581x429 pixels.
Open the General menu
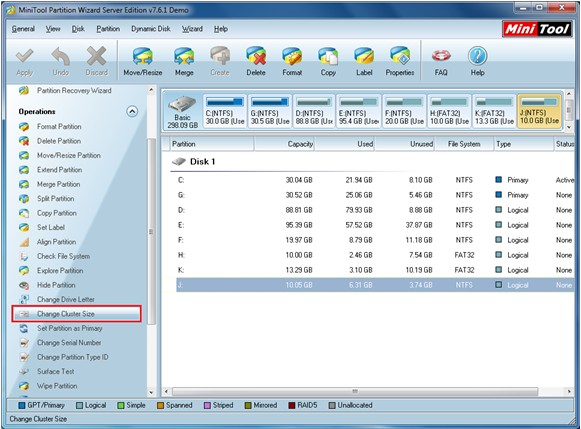tap(23, 29)
